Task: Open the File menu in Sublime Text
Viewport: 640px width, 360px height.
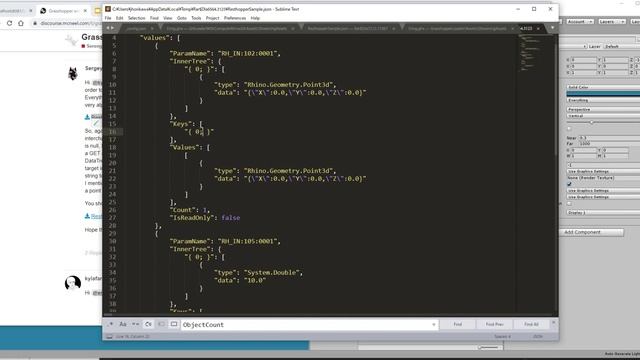Action: (108, 18)
